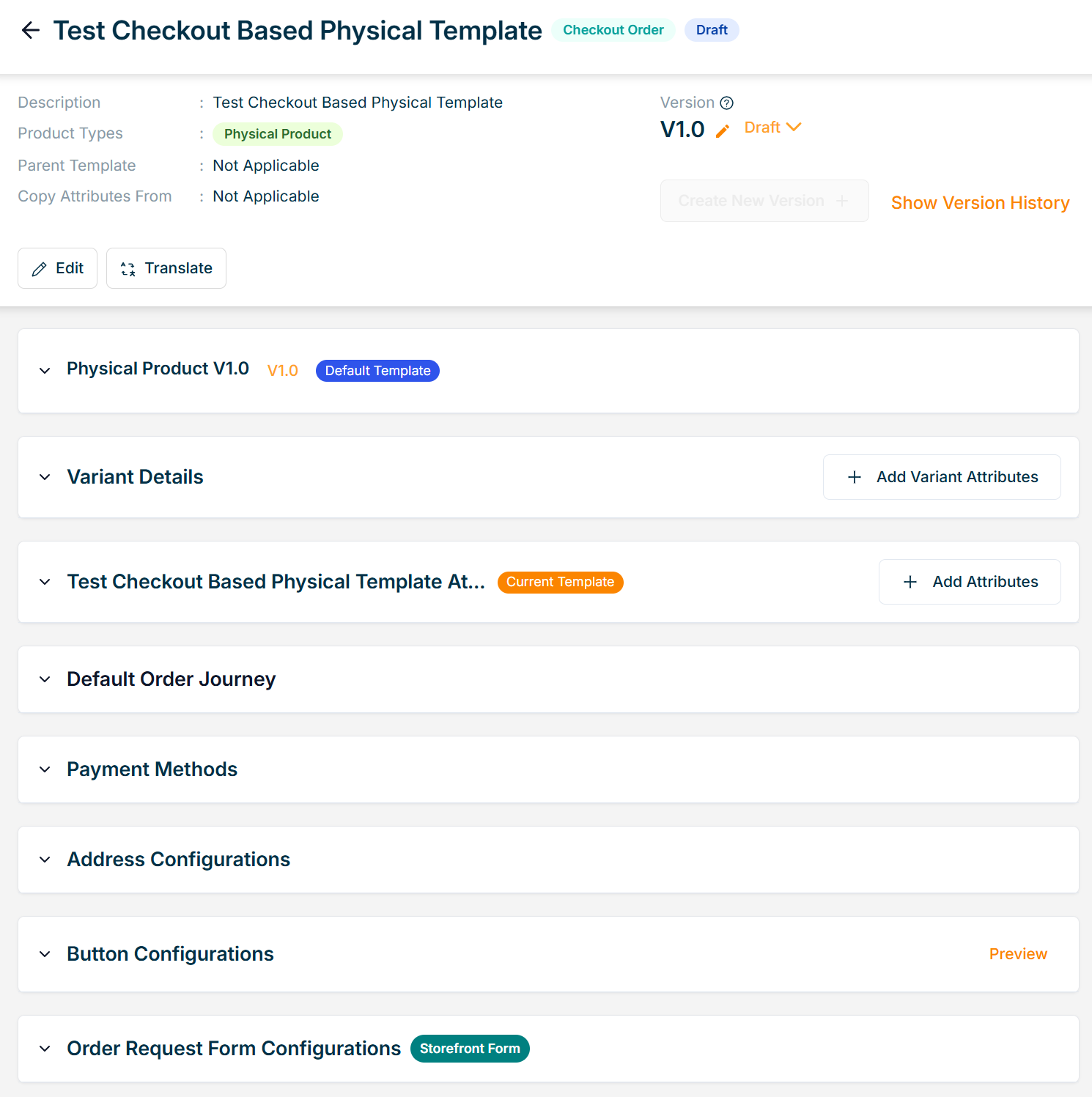Click the Physical Product type tag
Screen dimensions: 1092x1097
(x=277, y=134)
